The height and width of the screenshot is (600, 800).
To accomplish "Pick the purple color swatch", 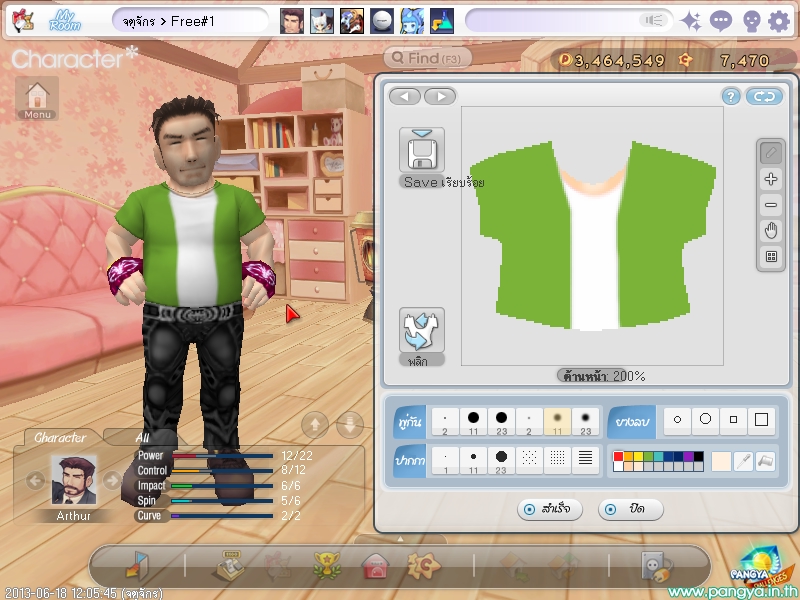I will click(688, 456).
